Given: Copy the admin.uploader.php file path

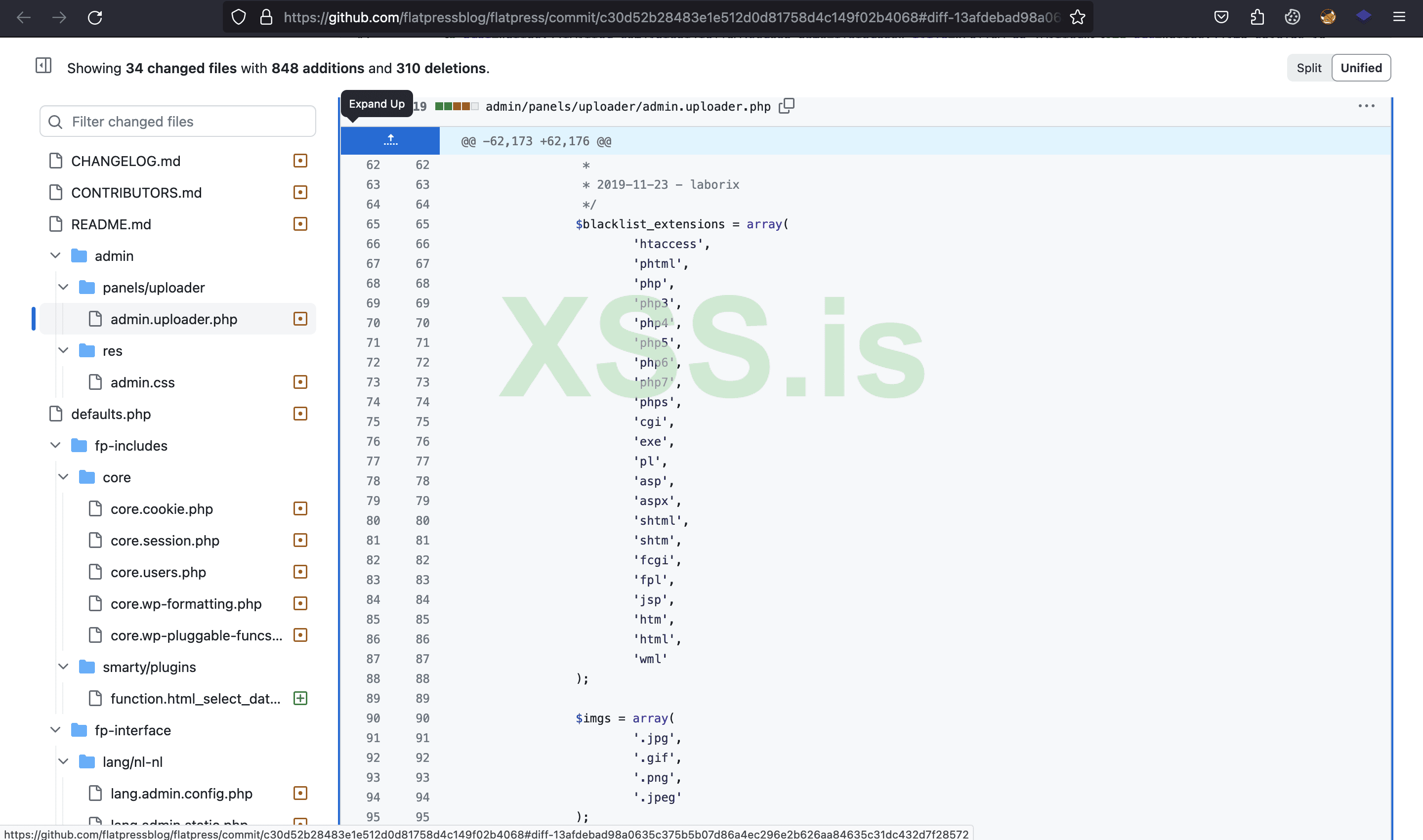Looking at the screenshot, I should coord(786,106).
